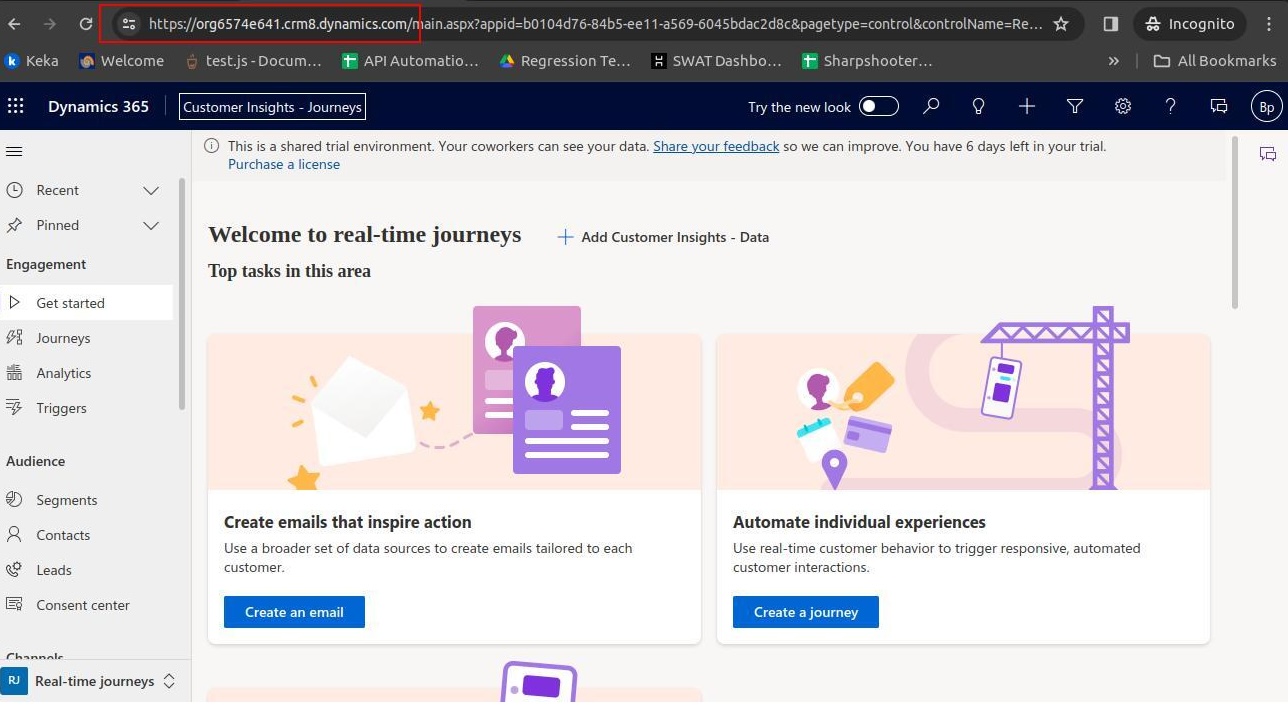The image size is (1288, 709).
Task: Click the search magnifier icon in header
Action: 931,106
